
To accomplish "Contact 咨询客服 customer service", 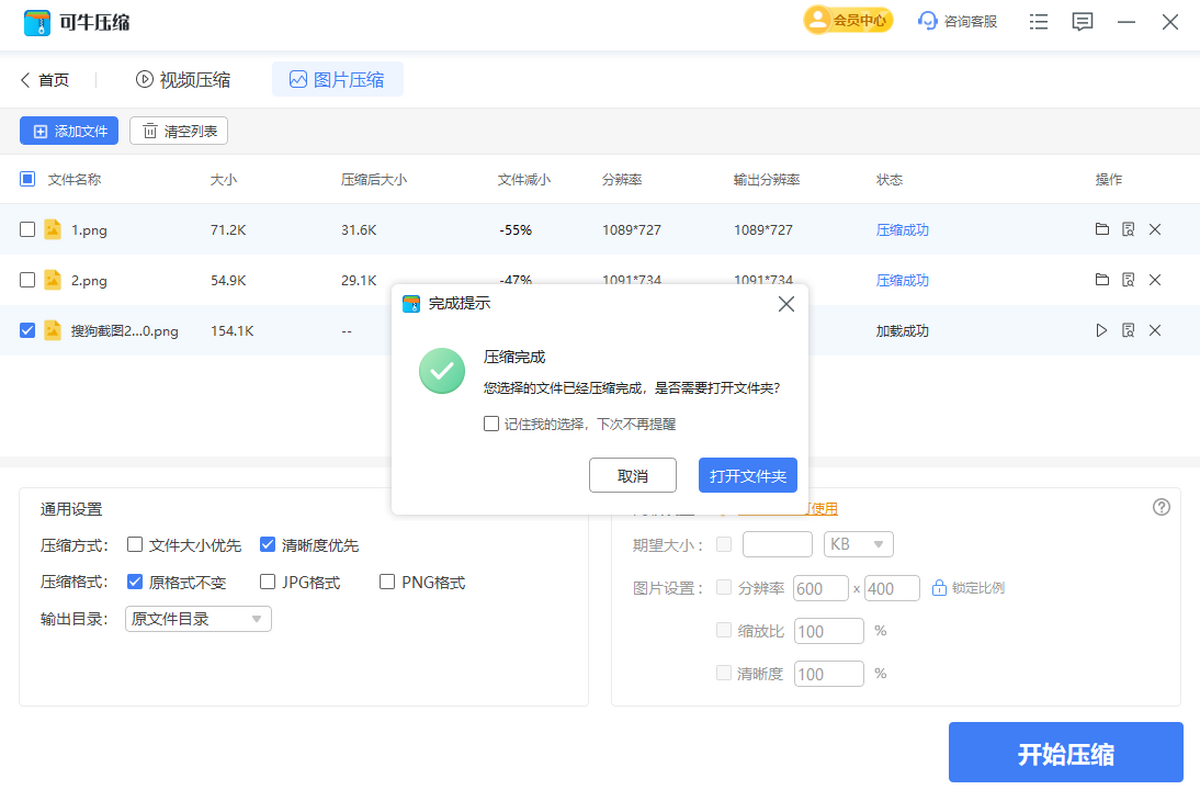I will point(958,21).
